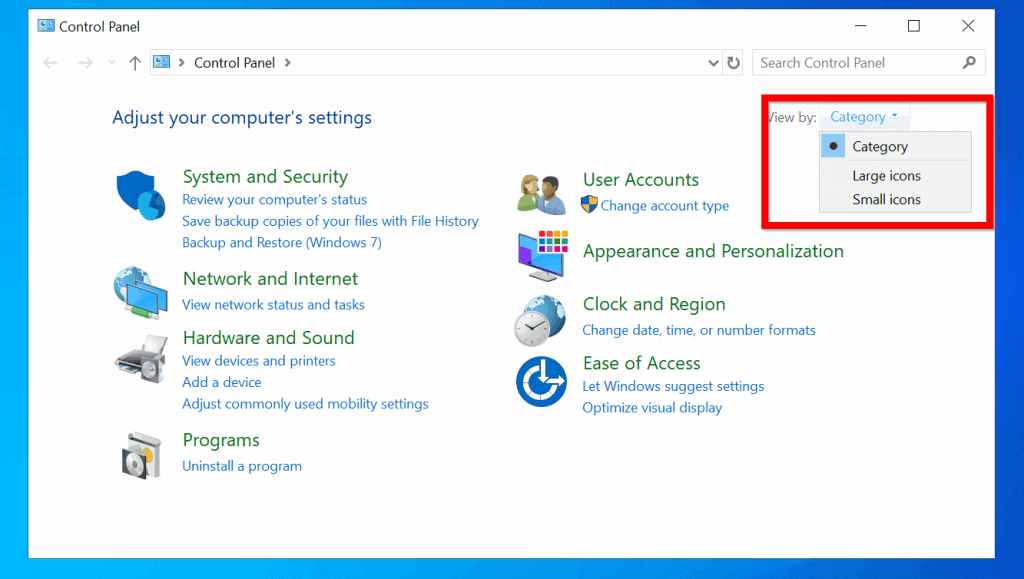Go up one level with up arrow
The width and height of the screenshot is (1024, 579).
click(x=135, y=63)
